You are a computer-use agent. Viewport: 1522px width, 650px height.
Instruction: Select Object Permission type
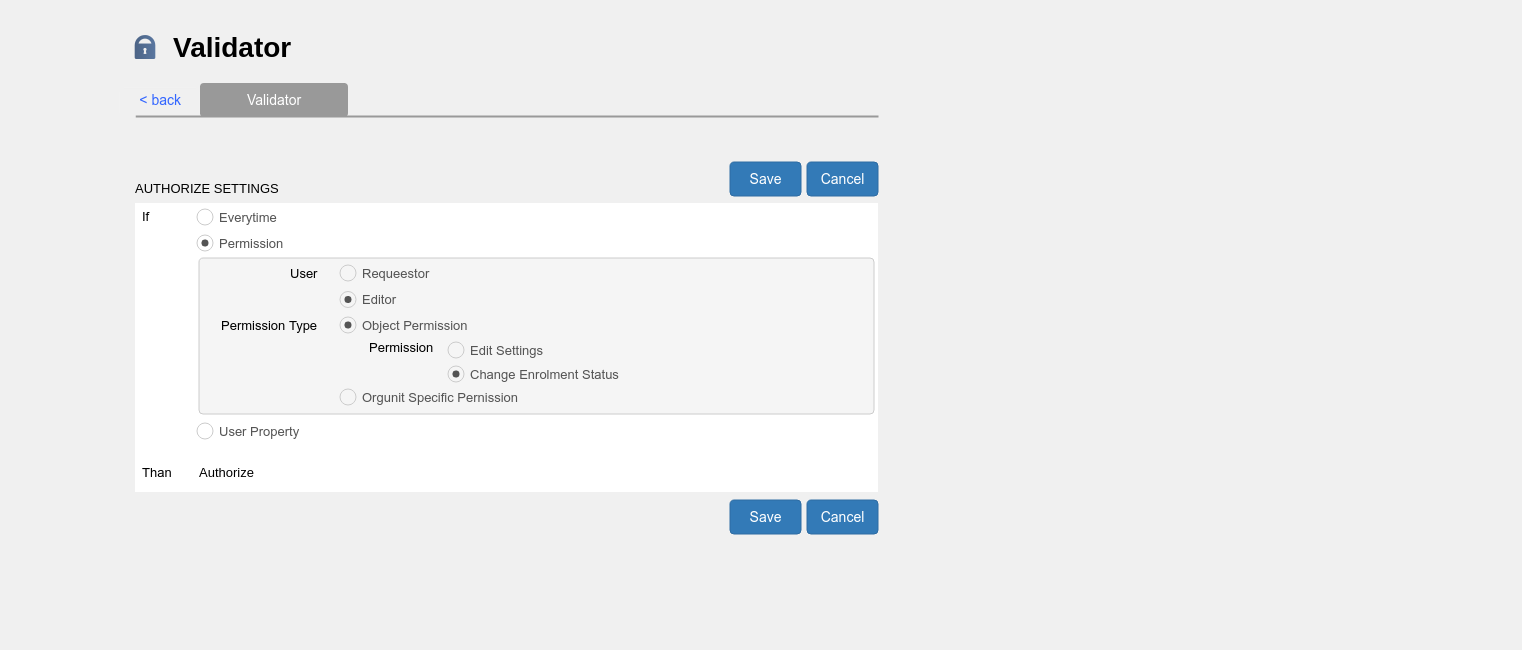point(348,325)
